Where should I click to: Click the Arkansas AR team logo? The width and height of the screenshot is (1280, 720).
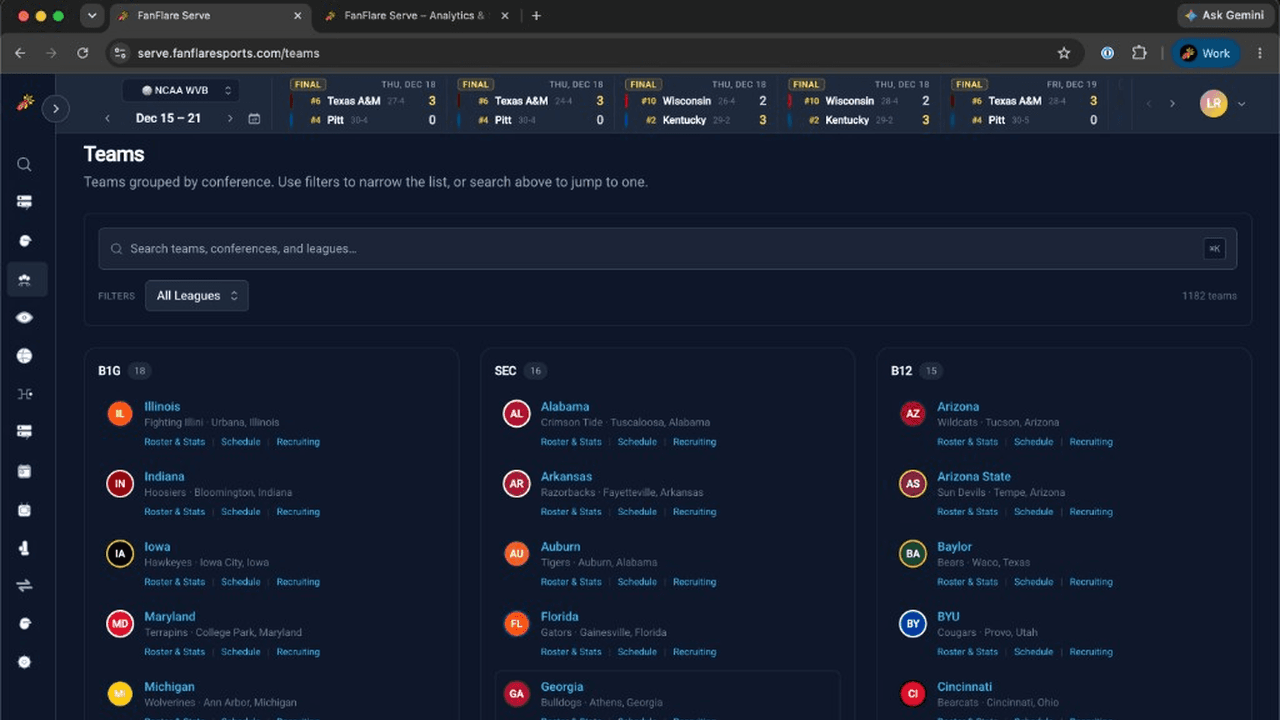516,484
